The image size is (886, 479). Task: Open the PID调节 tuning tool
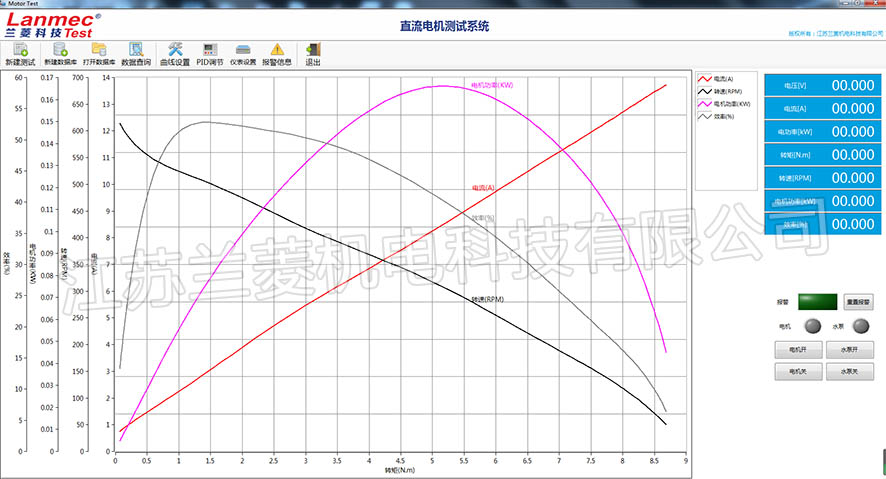(x=210, y=50)
